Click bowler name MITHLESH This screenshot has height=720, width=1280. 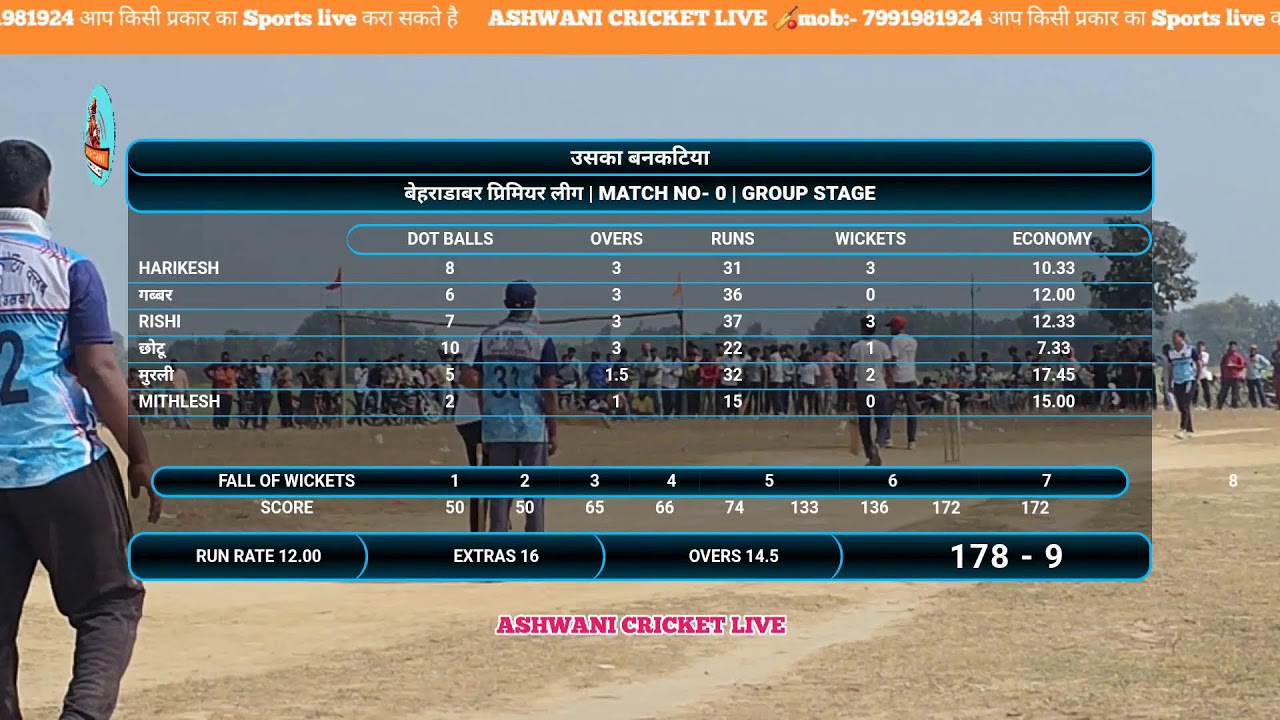179,401
